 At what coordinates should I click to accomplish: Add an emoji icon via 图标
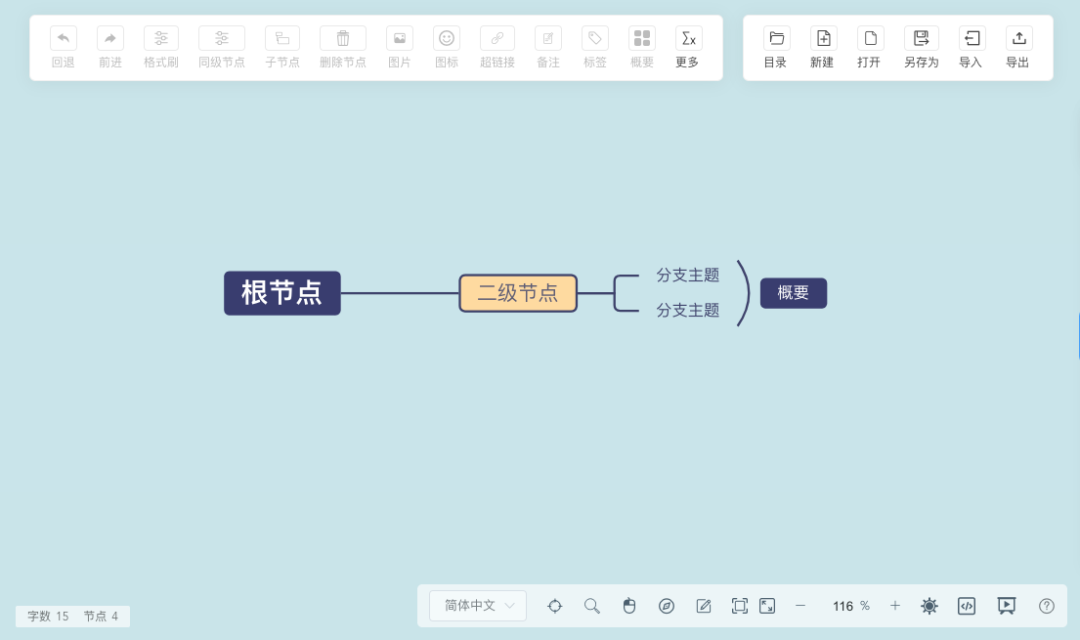pos(446,45)
